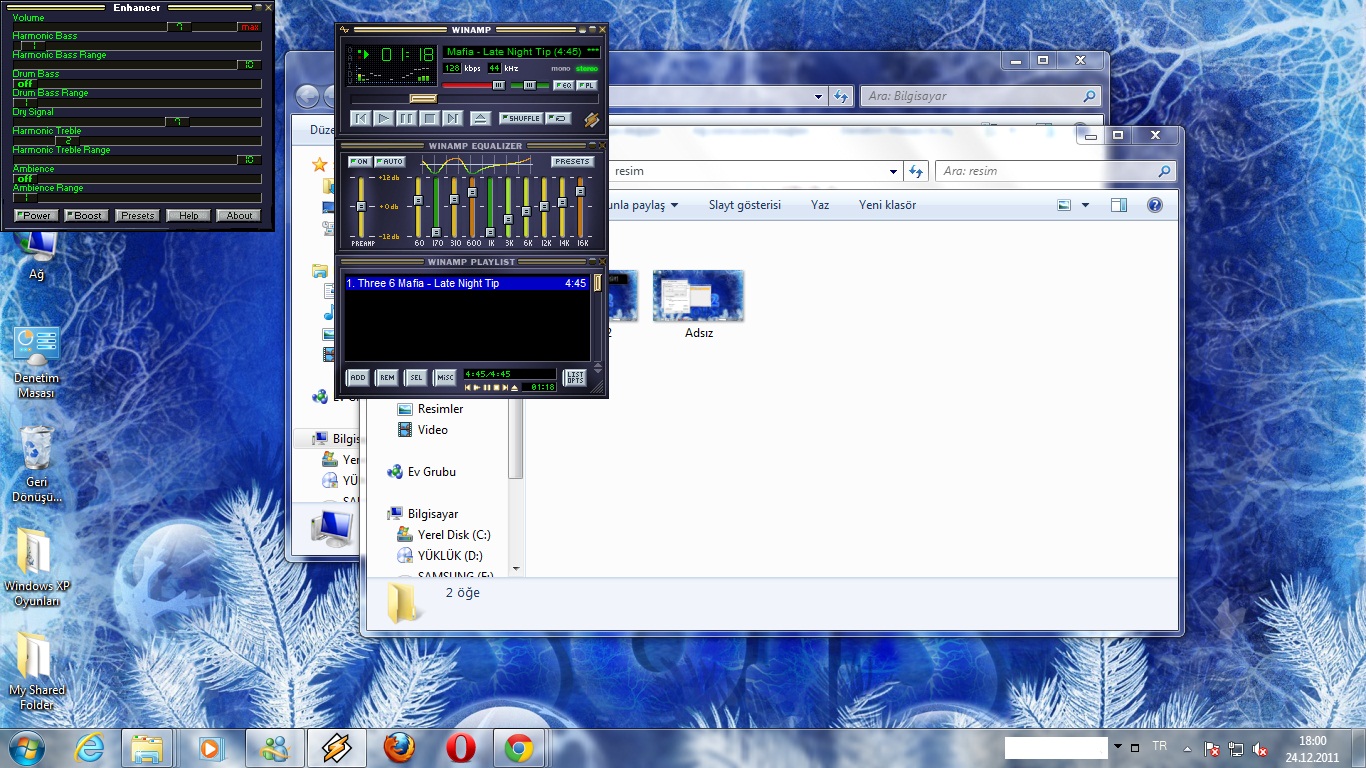Open resim address bar history dropdown
This screenshot has width=1366, height=768.
(x=895, y=171)
